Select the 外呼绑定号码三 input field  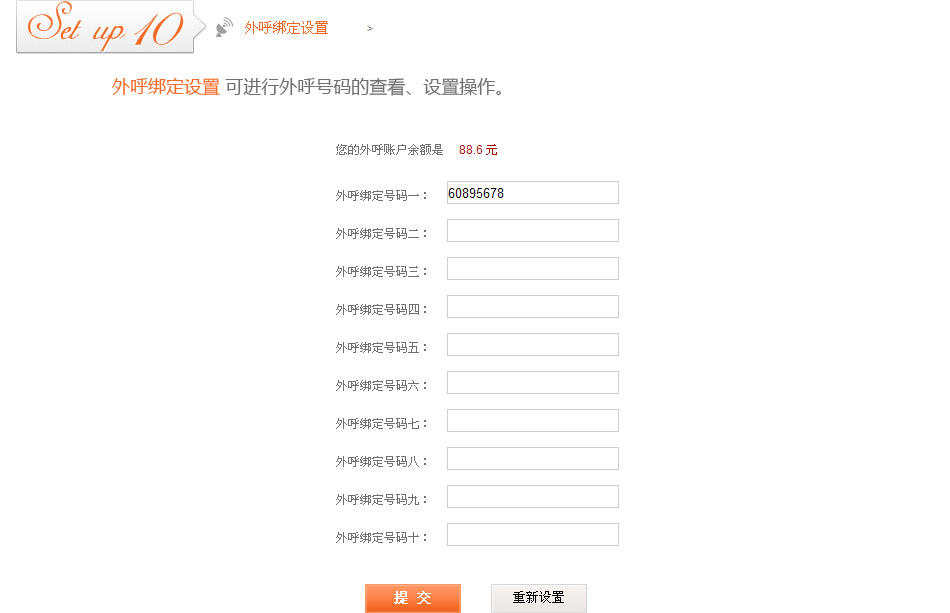[532, 269]
